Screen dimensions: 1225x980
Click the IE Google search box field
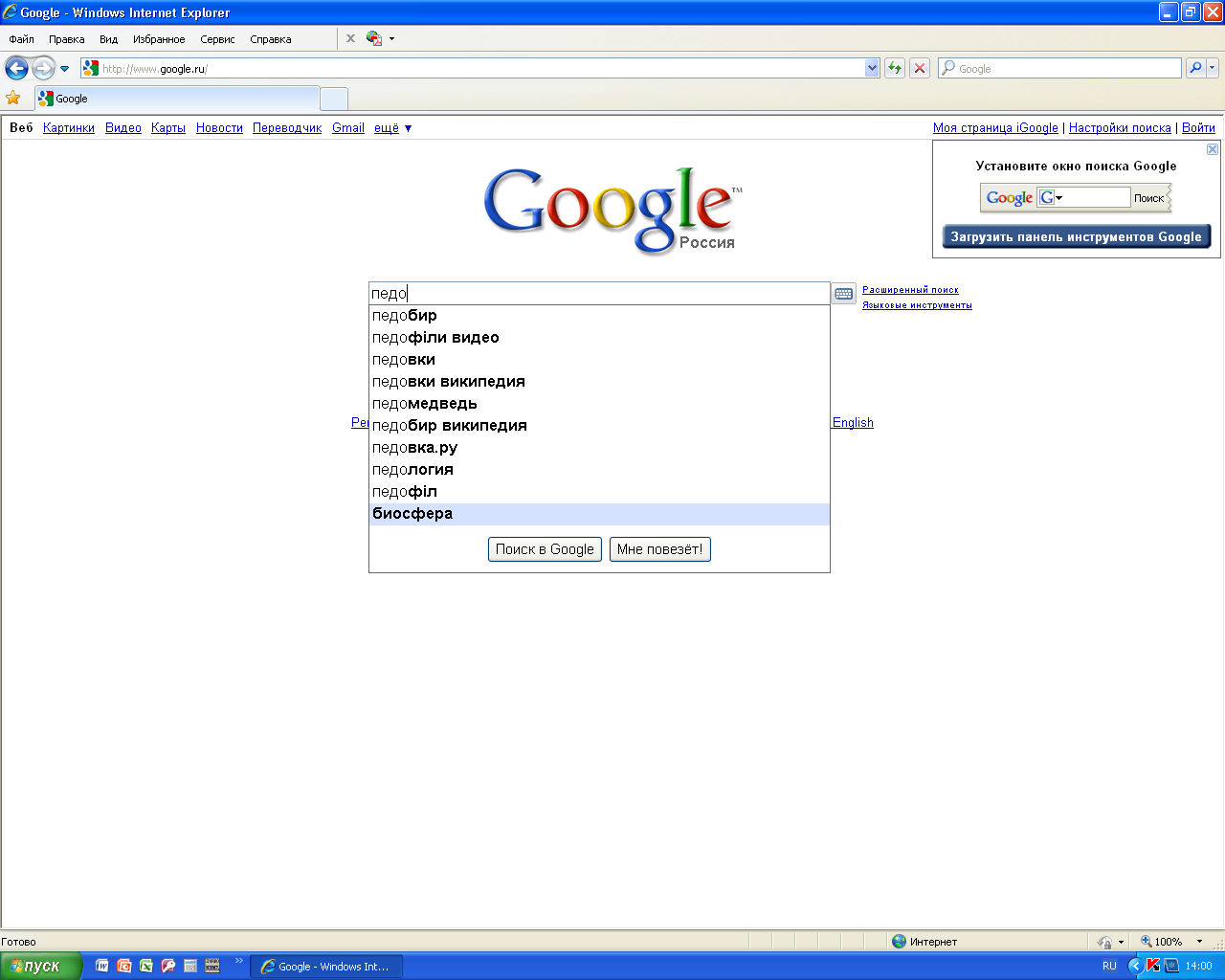(1059, 68)
